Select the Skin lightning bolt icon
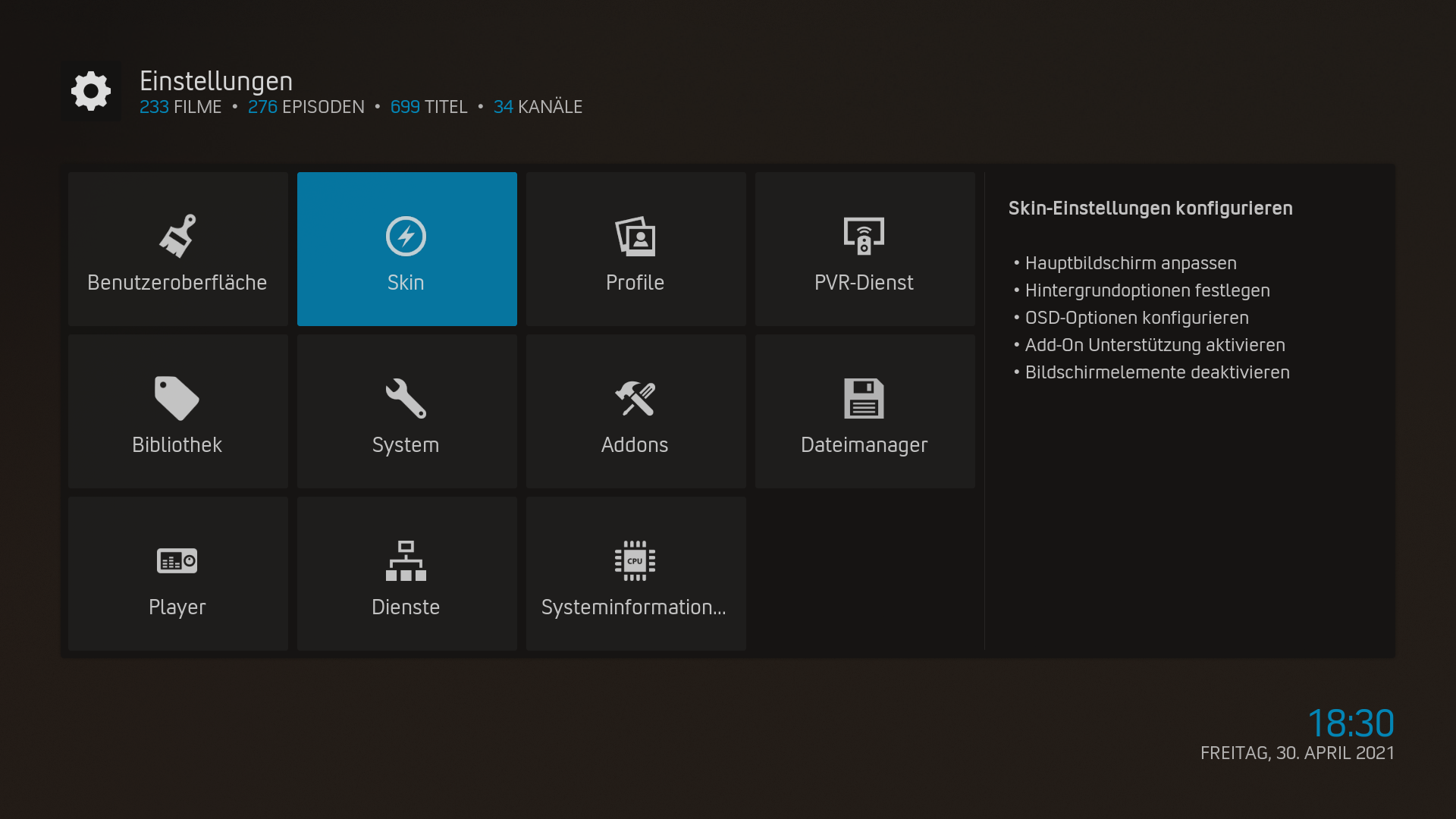The height and width of the screenshot is (819, 1456). click(x=406, y=236)
